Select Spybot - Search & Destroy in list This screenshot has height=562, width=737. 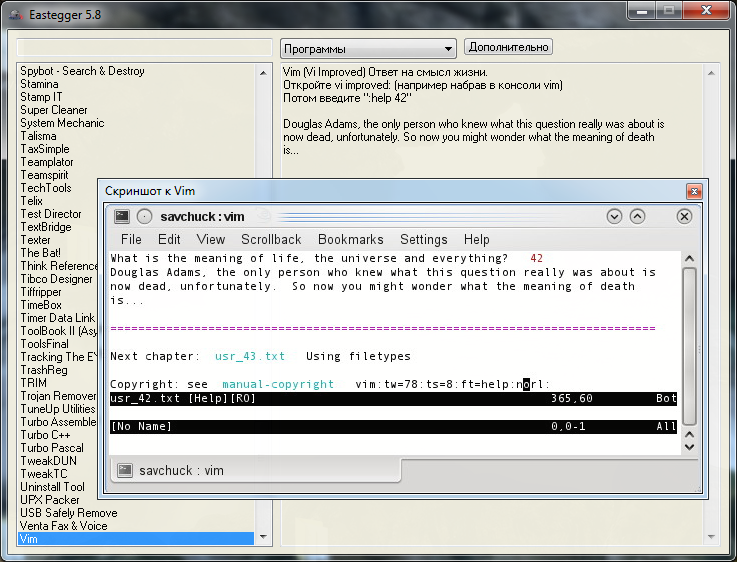pos(83,71)
